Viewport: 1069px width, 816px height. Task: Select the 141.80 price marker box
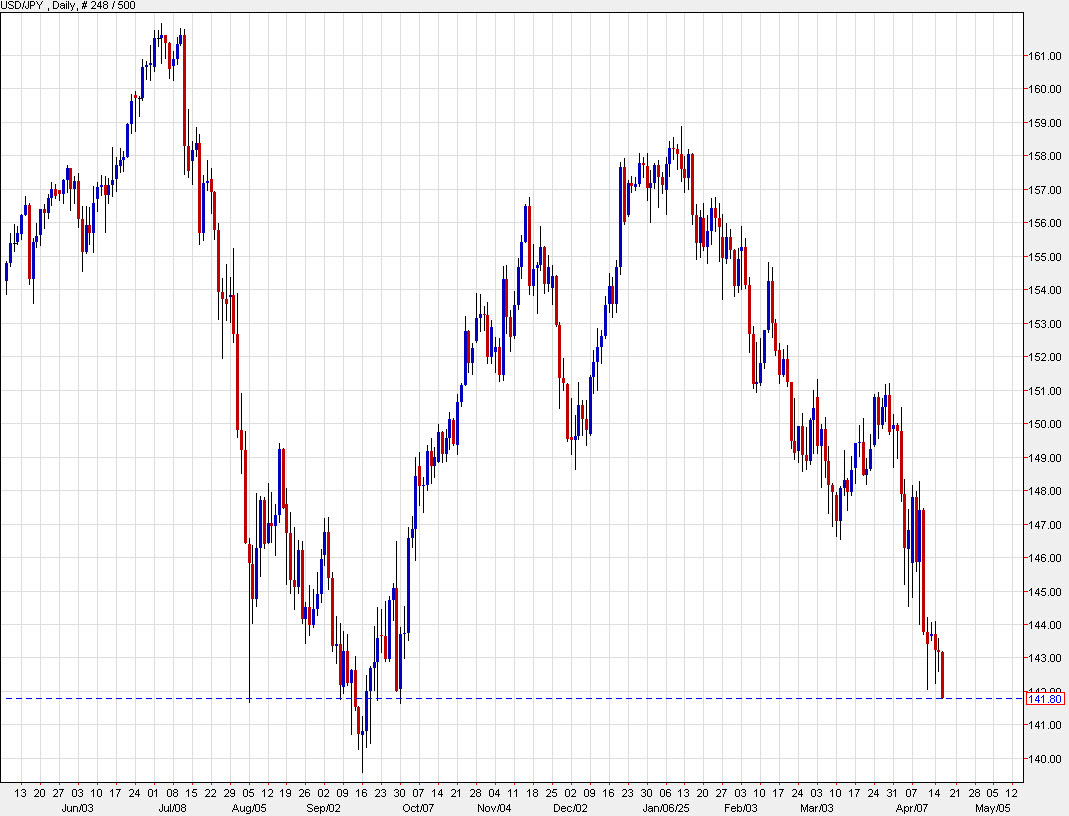click(x=1045, y=700)
